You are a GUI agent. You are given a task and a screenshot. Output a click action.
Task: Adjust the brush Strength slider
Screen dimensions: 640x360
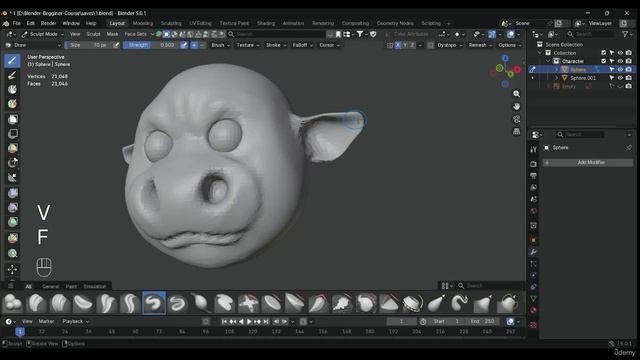151,45
